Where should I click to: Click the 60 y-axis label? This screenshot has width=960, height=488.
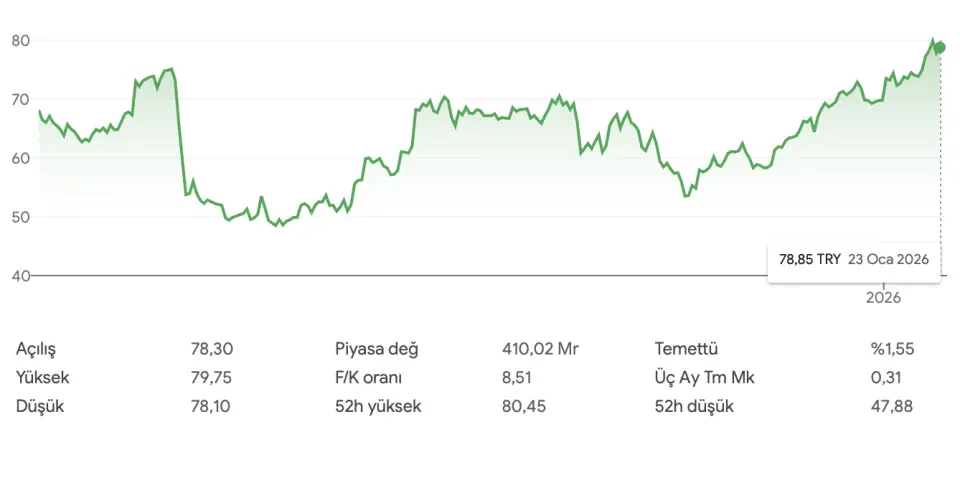[x=20, y=159]
